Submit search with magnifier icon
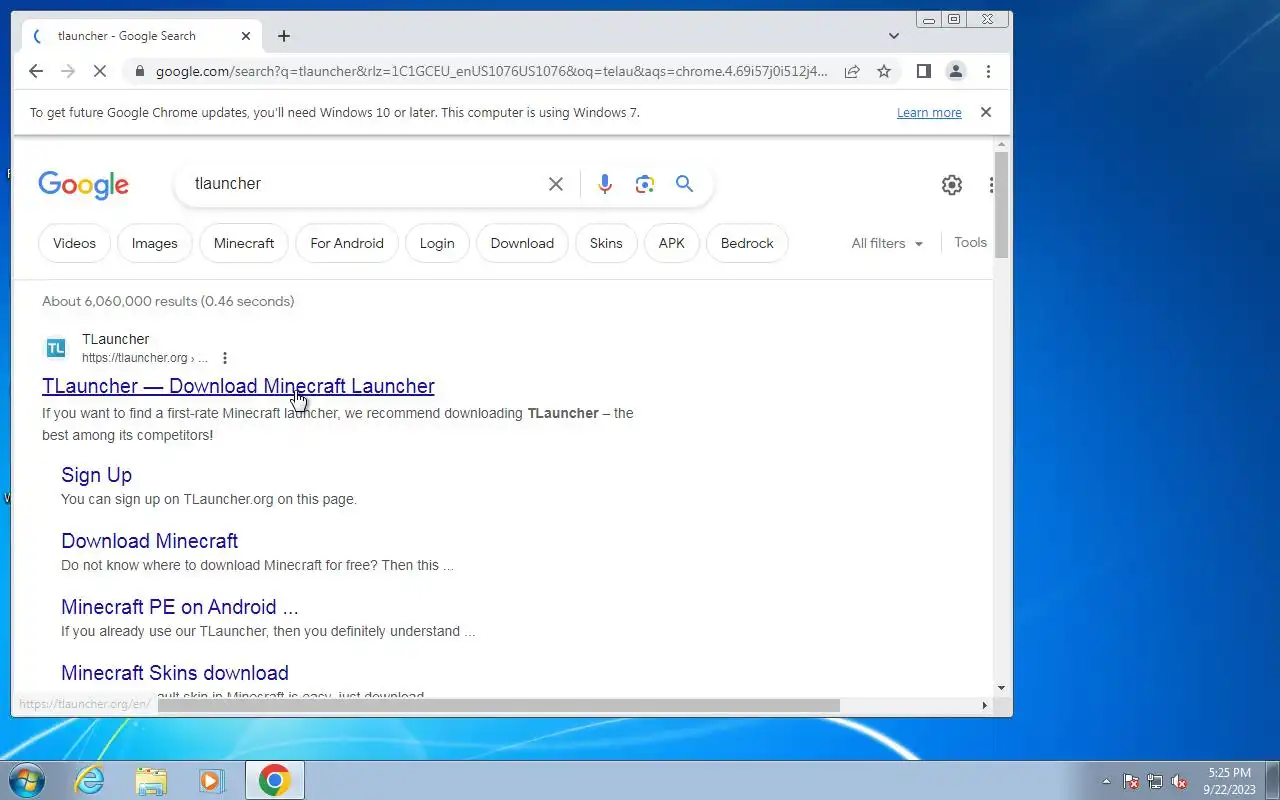 pyautogui.click(x=684, y=183)
